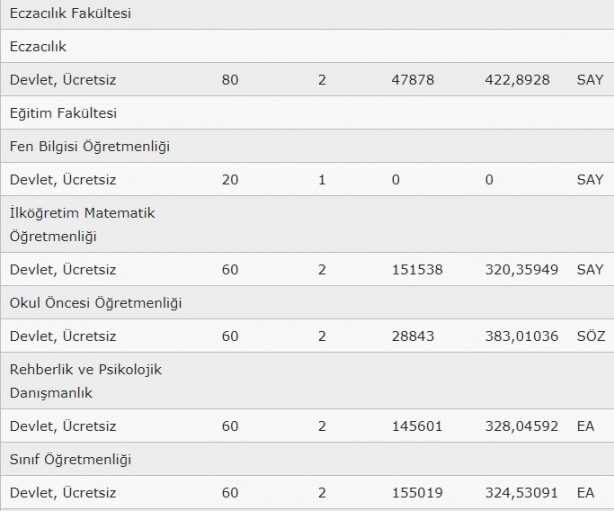Click the quota value 20

230,180
